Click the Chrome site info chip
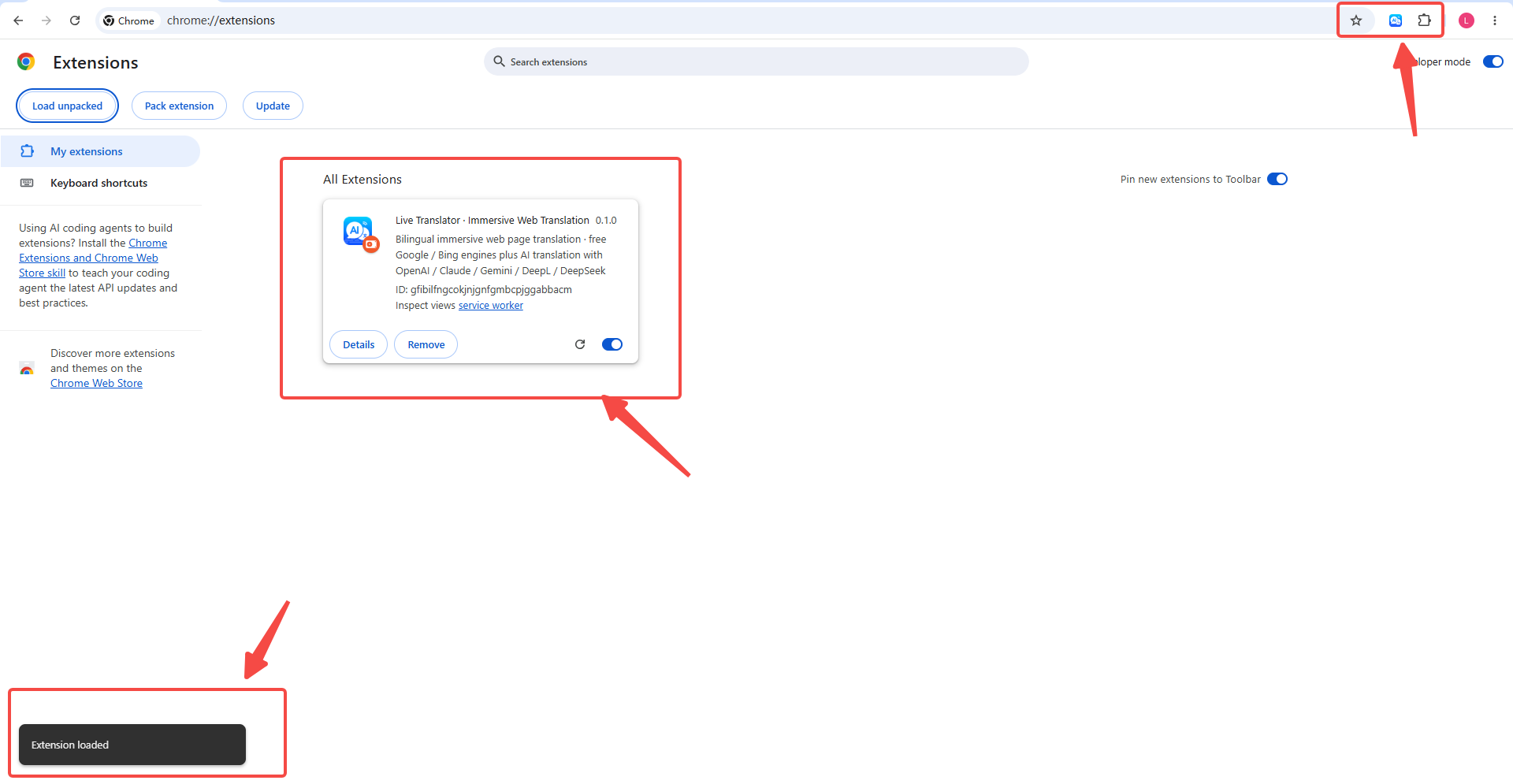This screenshot has width=1513, height=784. coord(128,20)
